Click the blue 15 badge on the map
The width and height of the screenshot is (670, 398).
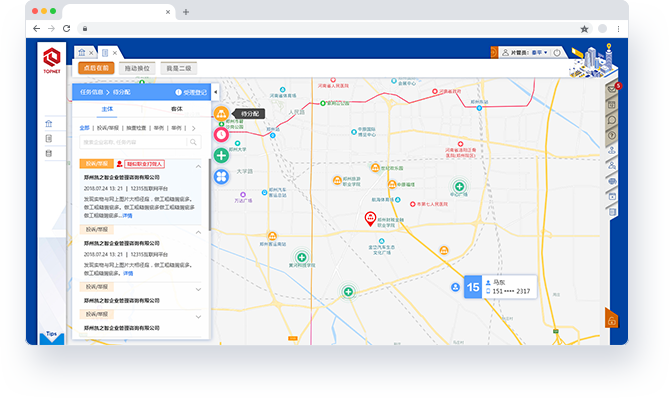pyautogui.click(x=473, y=287)
